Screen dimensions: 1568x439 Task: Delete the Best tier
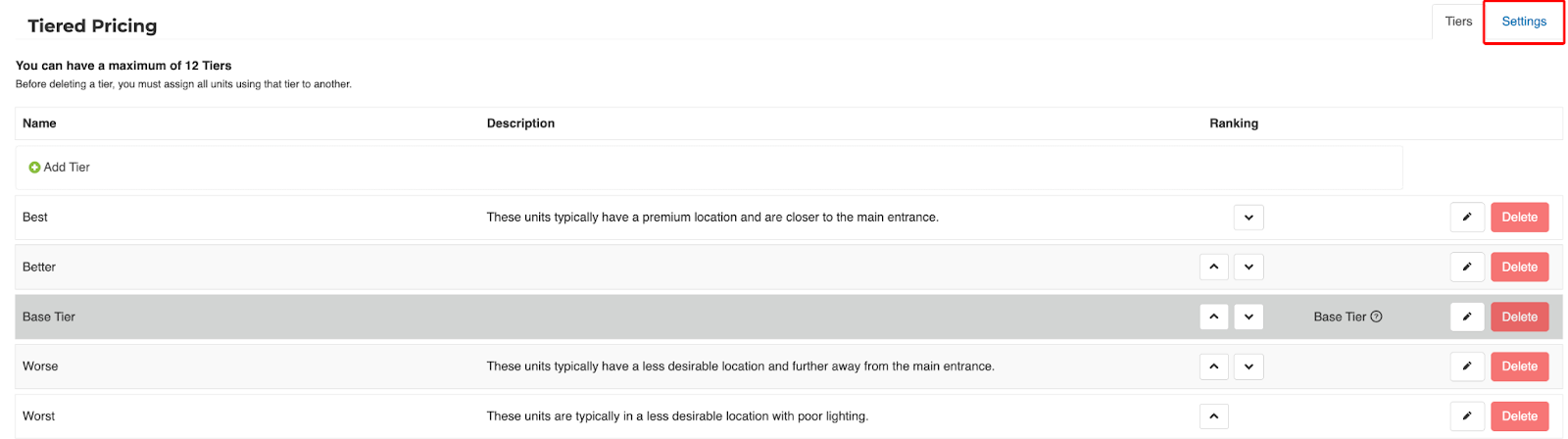coord(1519,218)
